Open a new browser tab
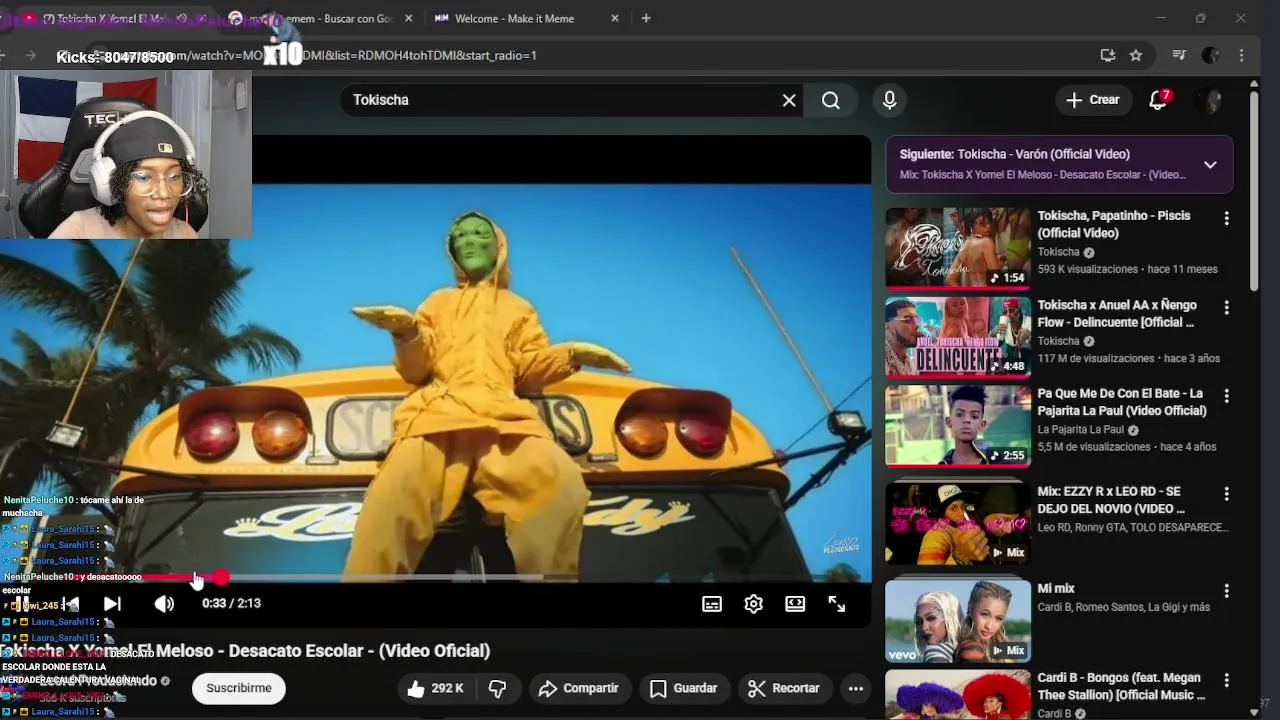Image resolution: width=1280 pixels, height=720 pixels. [x=646, y=18]
